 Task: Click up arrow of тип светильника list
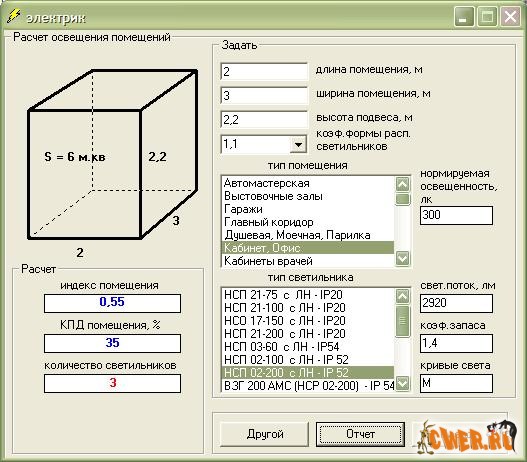click(x=402, y=296)
